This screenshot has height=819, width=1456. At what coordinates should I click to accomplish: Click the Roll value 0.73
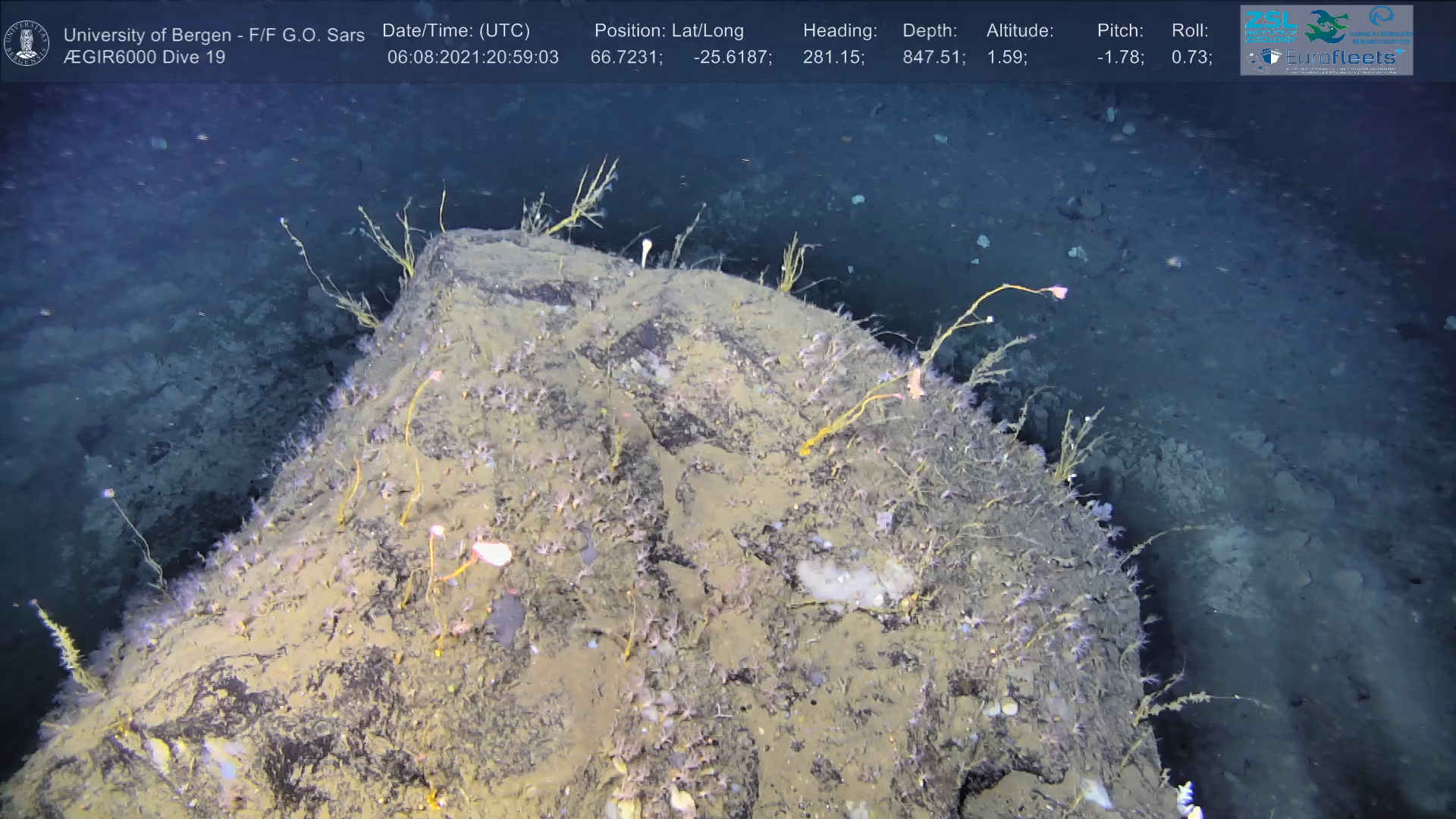pyautogui.click(x=1191, y=58)
